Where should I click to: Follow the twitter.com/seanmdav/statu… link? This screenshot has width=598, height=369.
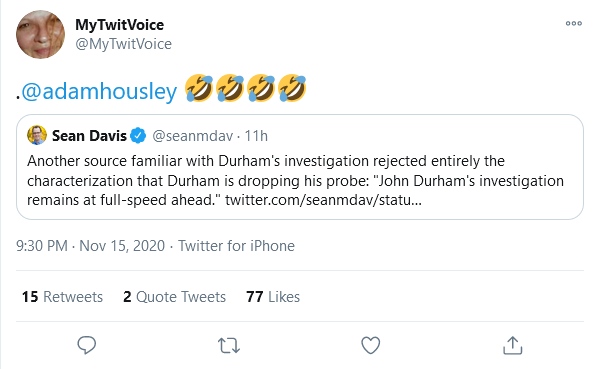tap(323, 200)
